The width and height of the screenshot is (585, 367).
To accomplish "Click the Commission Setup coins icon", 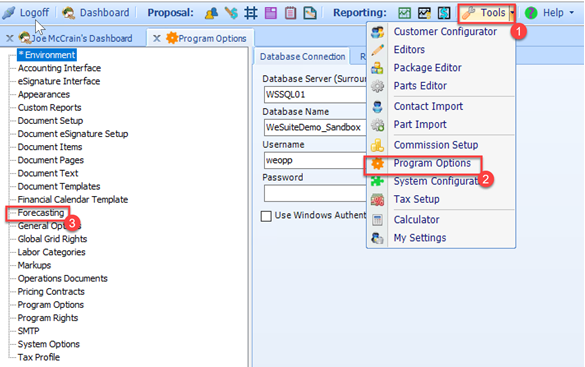I will tap(377, 145).
